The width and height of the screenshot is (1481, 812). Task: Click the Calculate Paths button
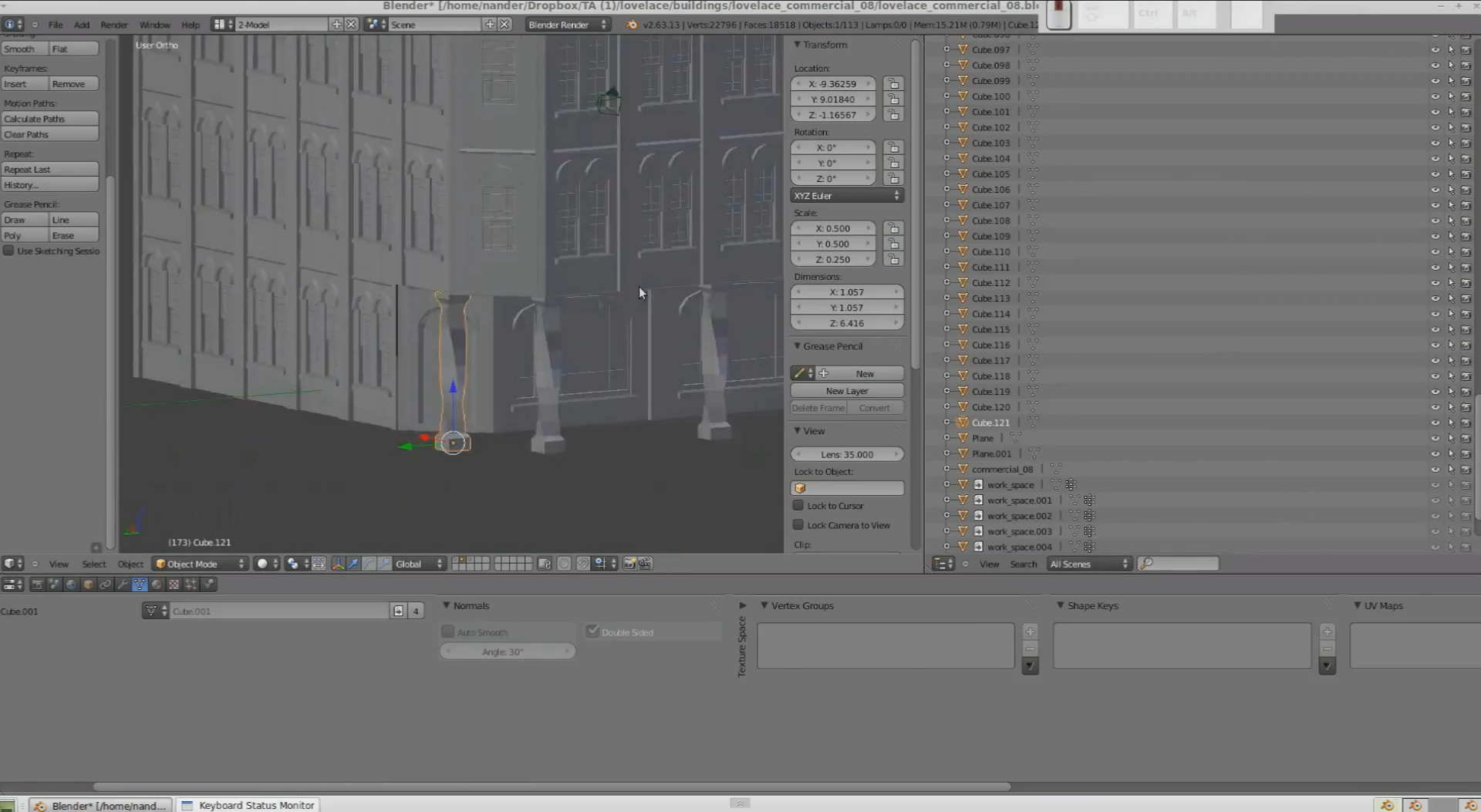pos(50,119)
